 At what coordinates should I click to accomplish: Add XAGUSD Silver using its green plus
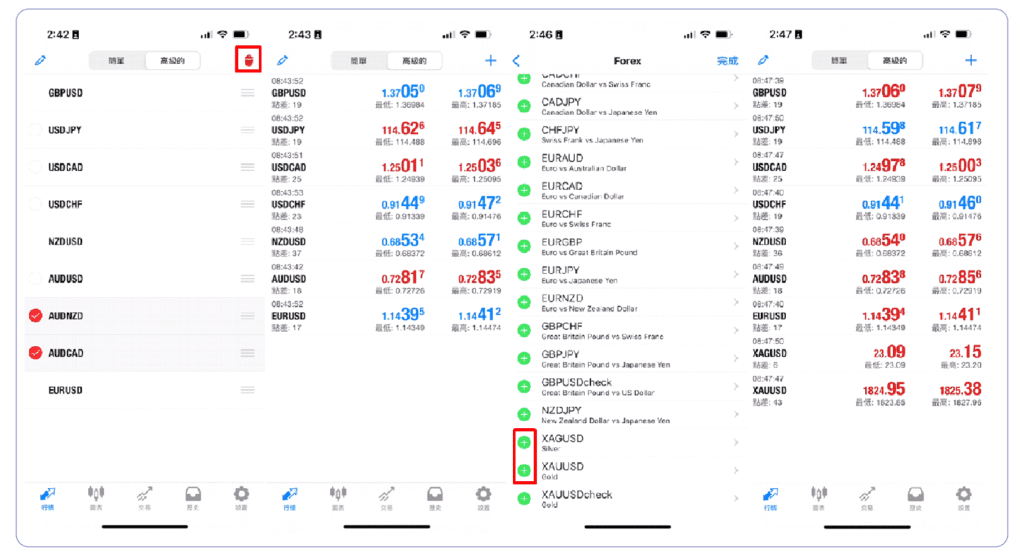click(x=524, y=443)
